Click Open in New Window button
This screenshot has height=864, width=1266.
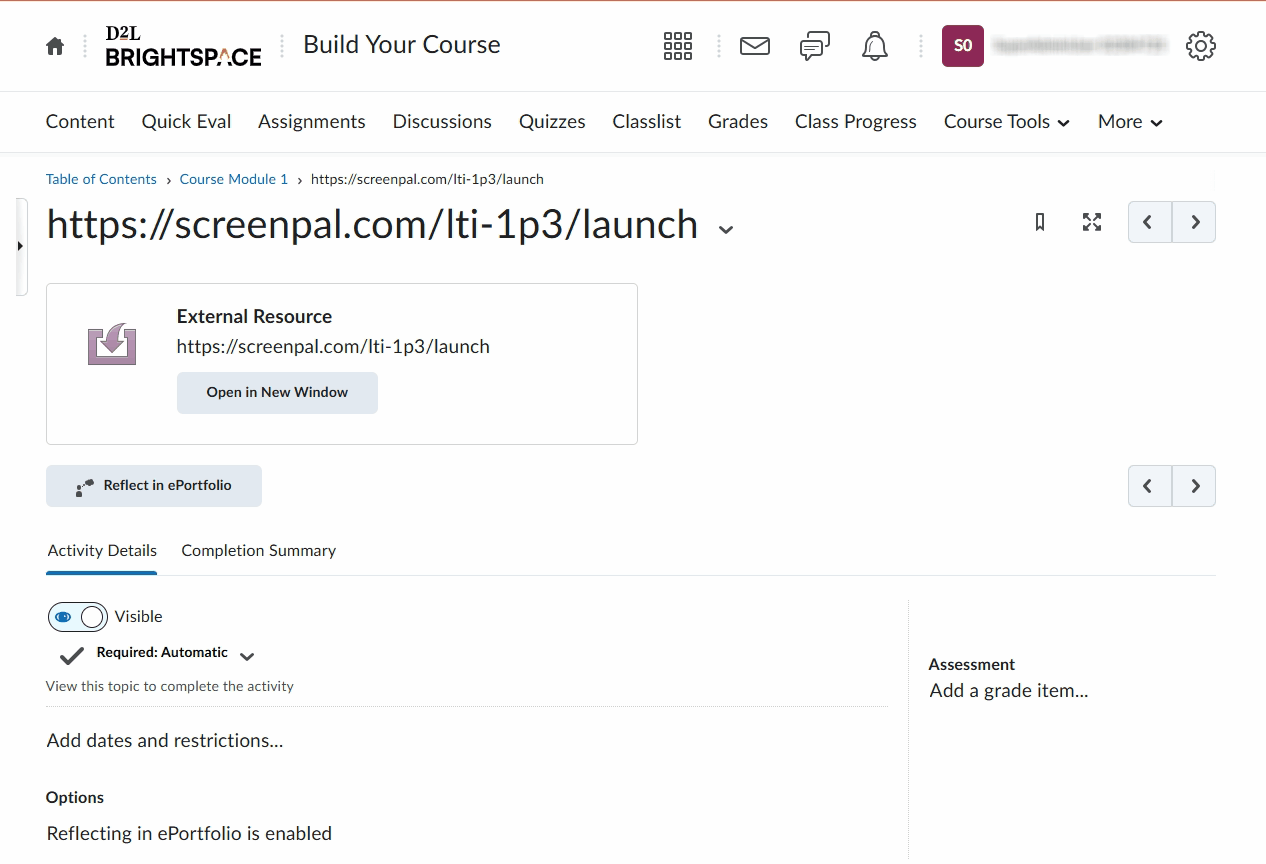coord(277,393)
